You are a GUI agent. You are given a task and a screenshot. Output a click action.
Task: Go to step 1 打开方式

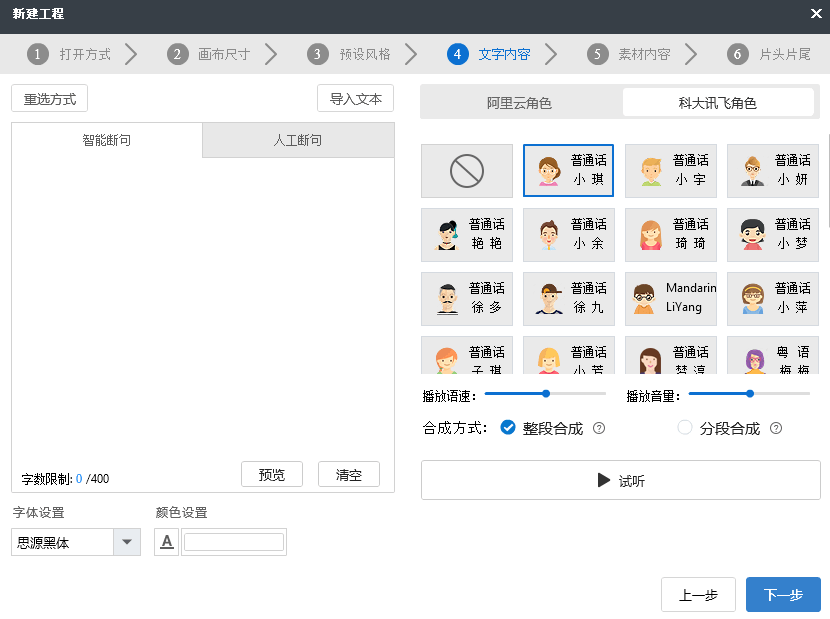[69, 54]
